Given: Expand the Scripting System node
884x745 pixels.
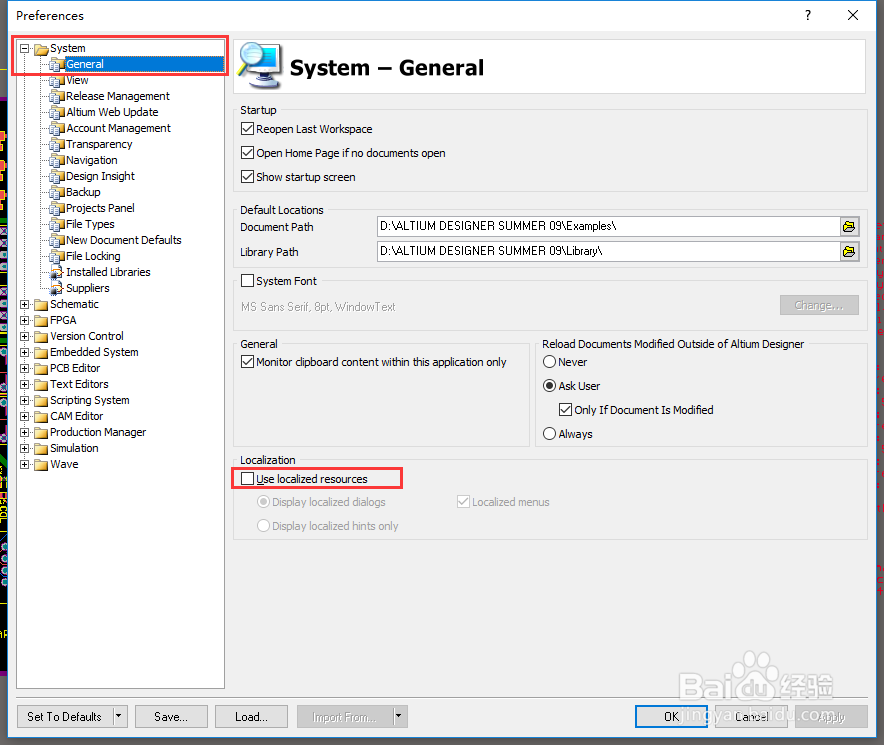Looking at the screenshot, I should pos(24,400).
